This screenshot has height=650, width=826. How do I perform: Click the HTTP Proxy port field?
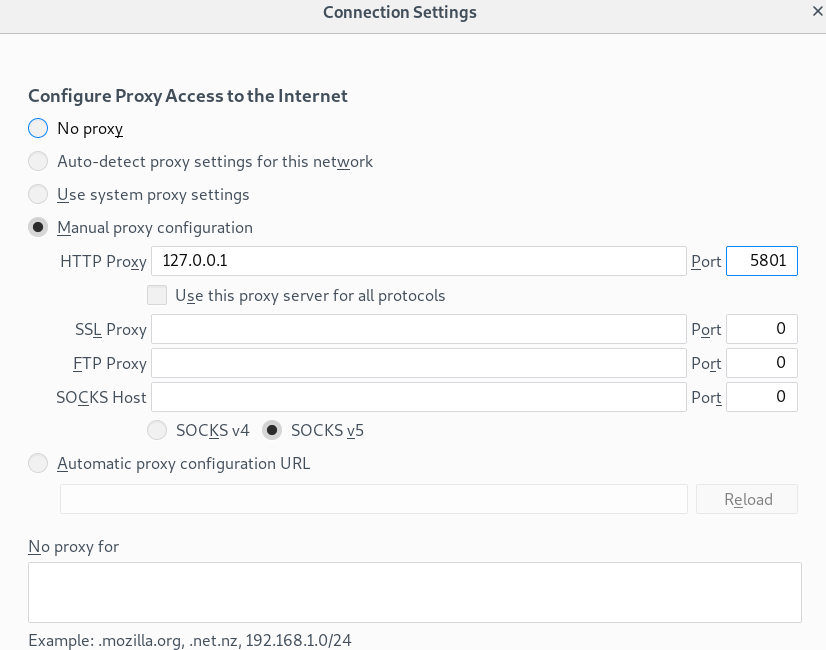pos(761,261)
